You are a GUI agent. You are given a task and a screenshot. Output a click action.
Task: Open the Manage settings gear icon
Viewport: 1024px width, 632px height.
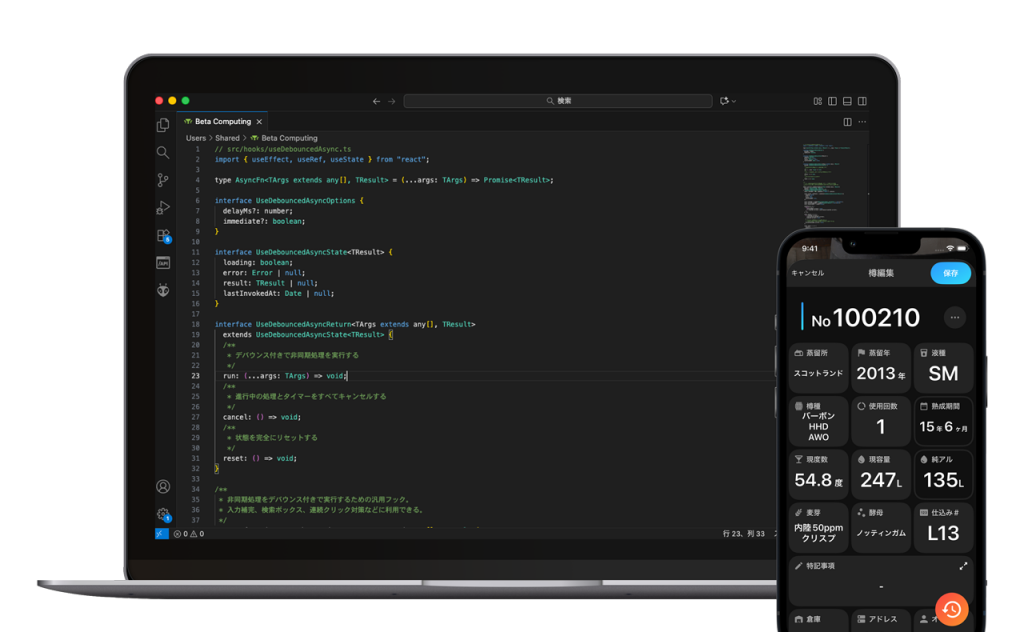pyautogui.click(x=163, y=514)
